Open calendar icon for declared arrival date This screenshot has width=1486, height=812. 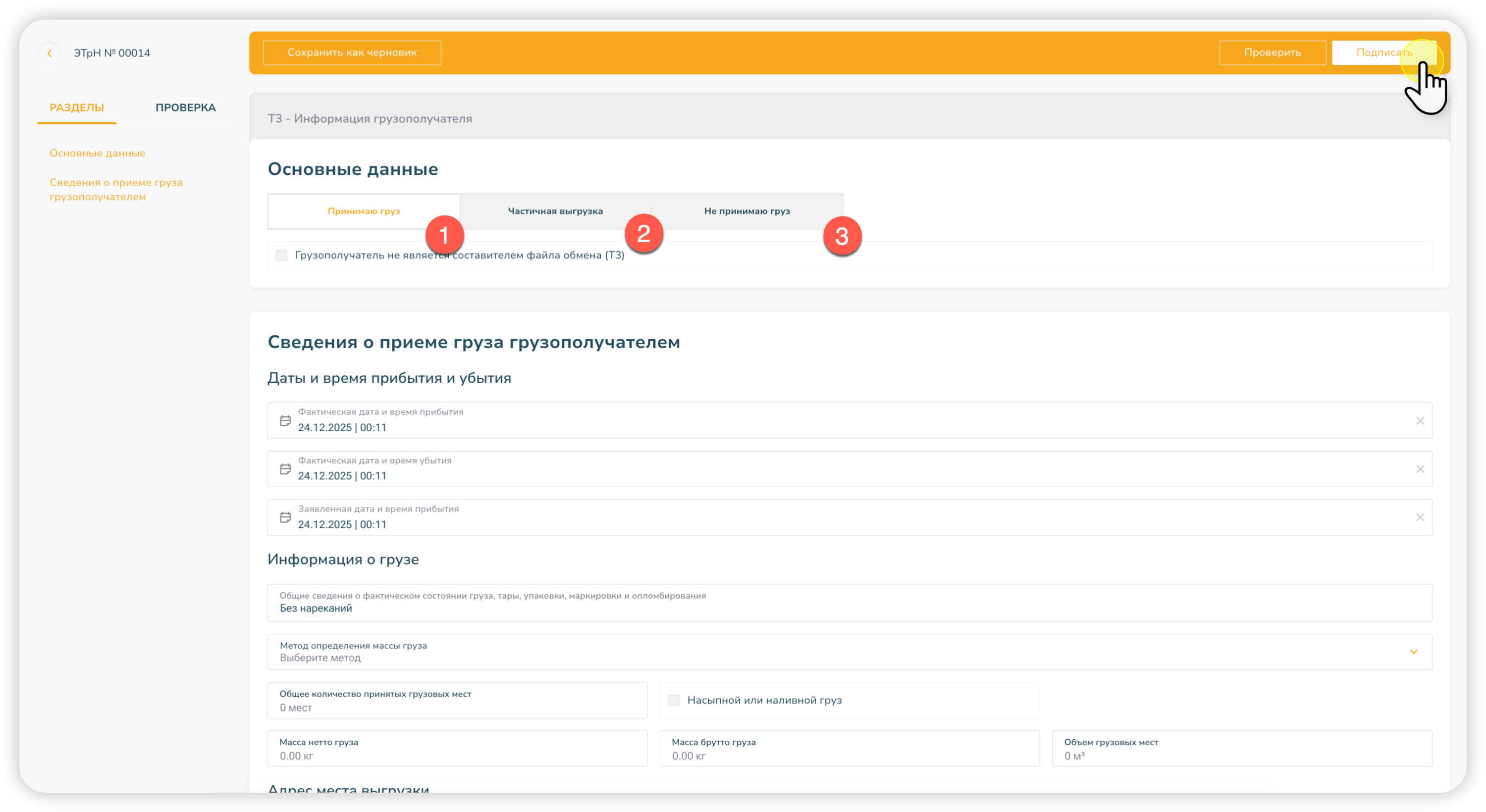[x=285, y=517]
